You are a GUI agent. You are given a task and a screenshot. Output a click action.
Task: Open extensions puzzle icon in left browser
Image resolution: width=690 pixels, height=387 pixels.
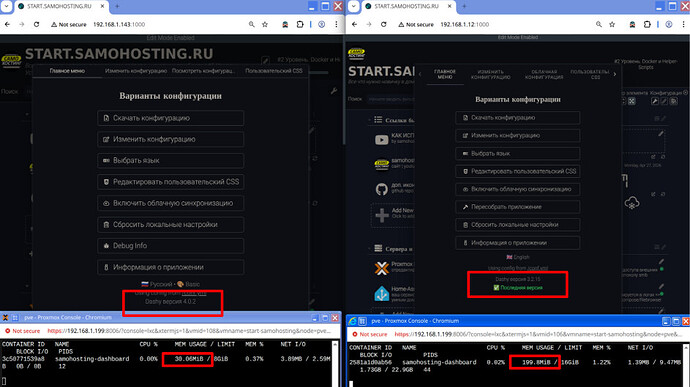point(300,25)
